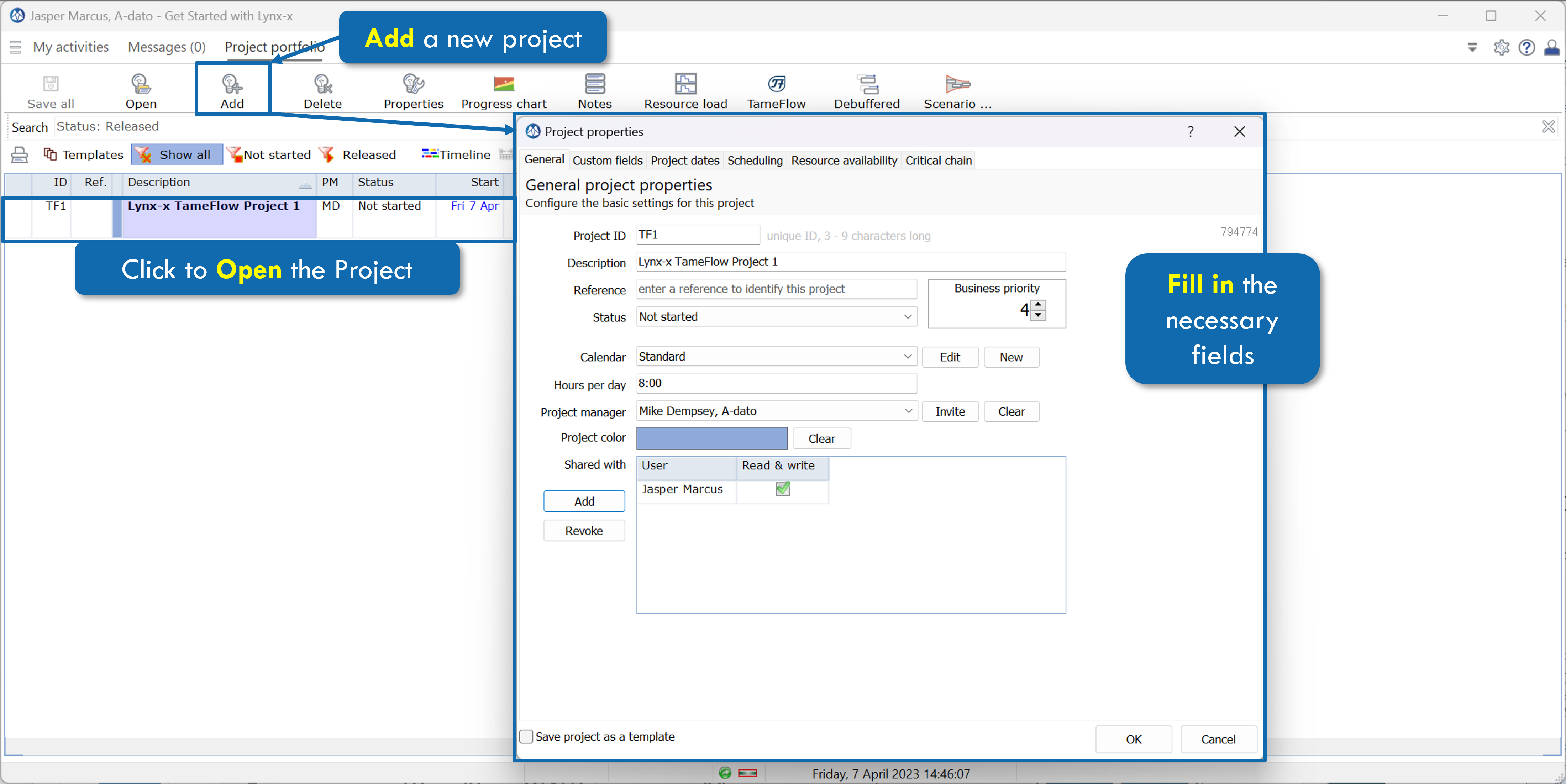Screen dimensions: 1566x784
Task: Clear the project manager field
Action: pos(1011,411)
